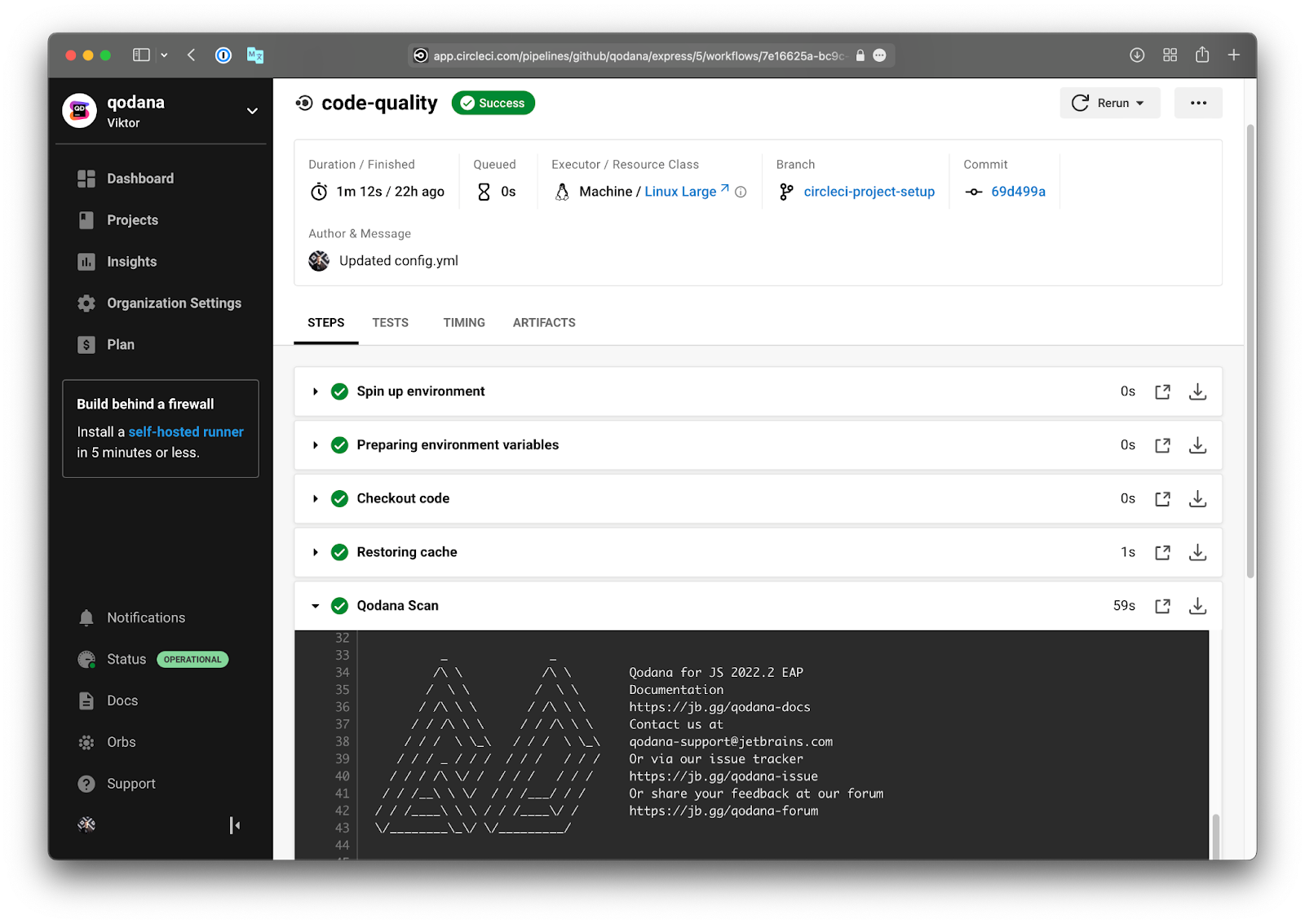This screenshot has width=1305, height=924.
Task: Open Restoring cache output in new tab
Action: (x=1162, y=553)
